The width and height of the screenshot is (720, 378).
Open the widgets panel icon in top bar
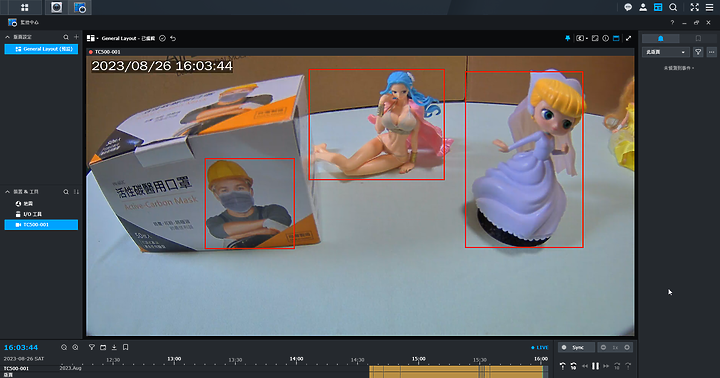coord(658,7)
